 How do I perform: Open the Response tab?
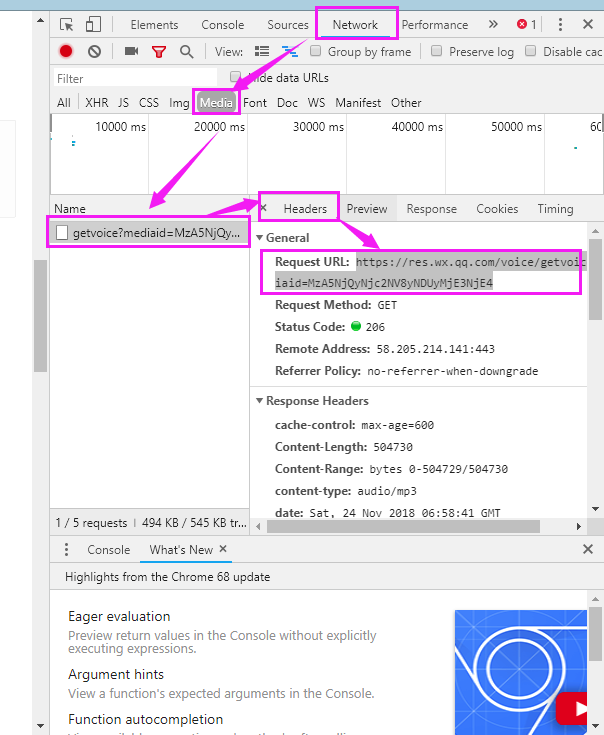[x=432, y=209]
